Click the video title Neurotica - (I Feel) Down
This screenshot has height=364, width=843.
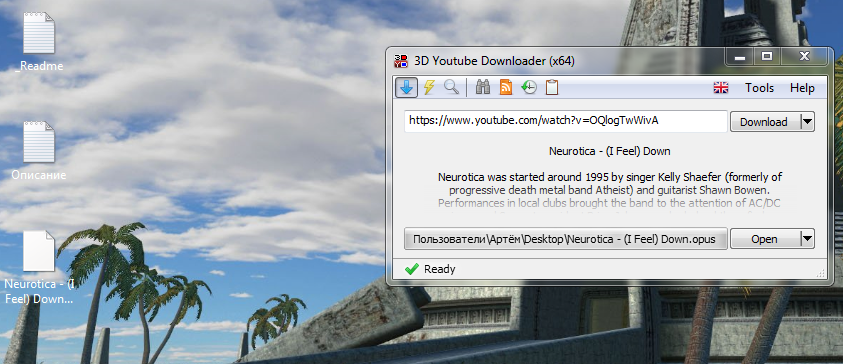pos(610,151)
